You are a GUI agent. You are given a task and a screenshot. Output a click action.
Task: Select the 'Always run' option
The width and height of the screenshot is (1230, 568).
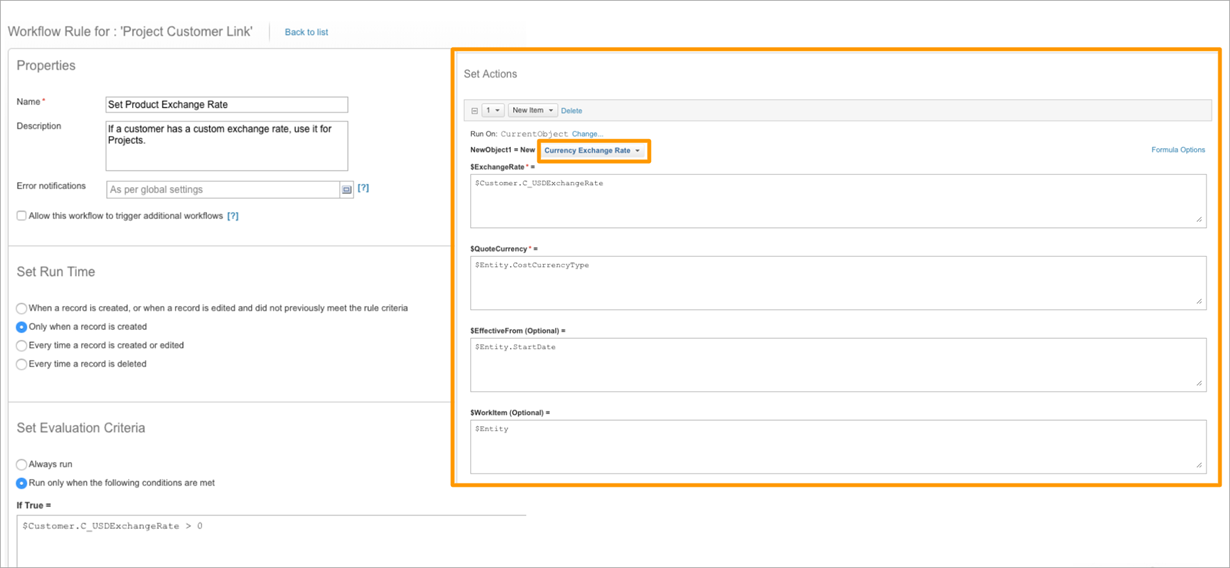point(21,465)
